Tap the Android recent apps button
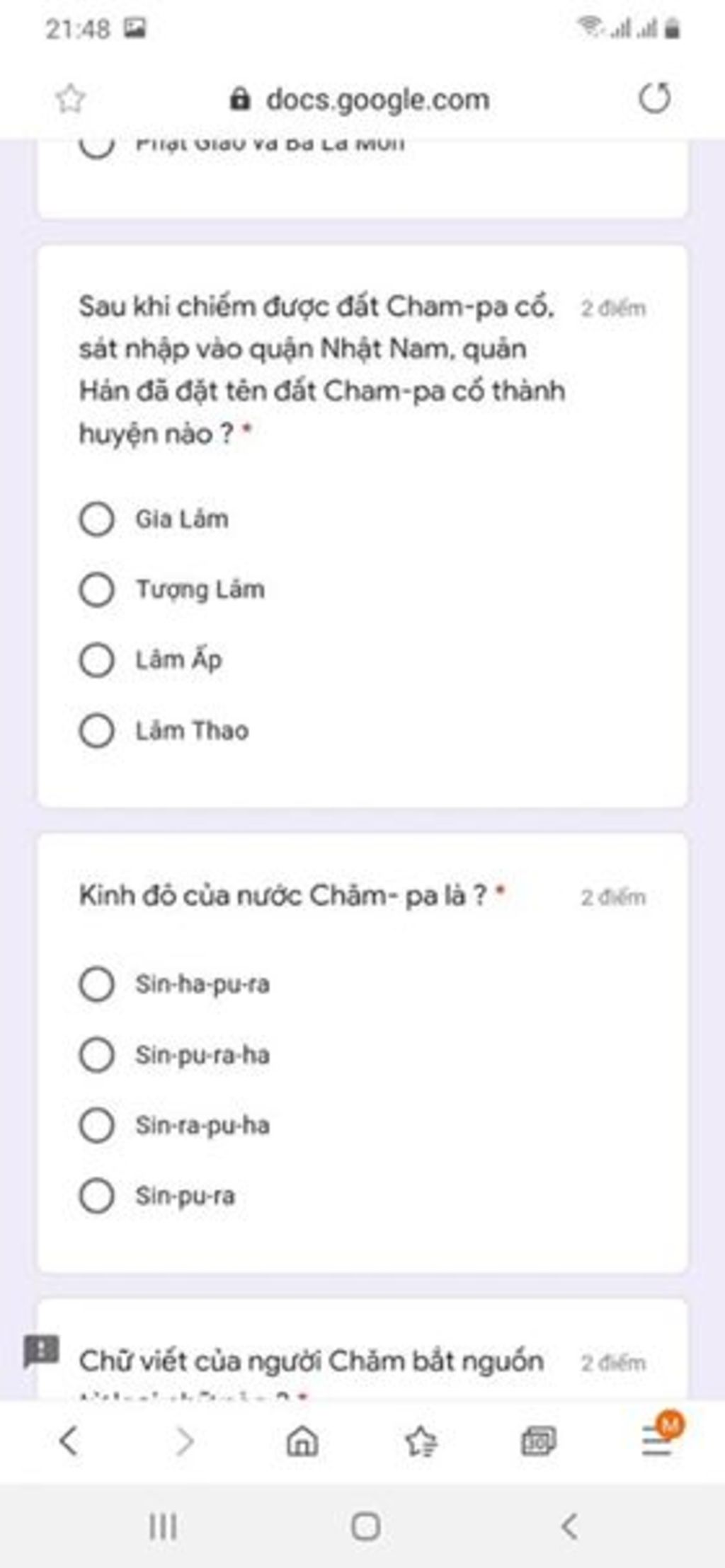725x1568 pixels. click(x=164, y=1526)
